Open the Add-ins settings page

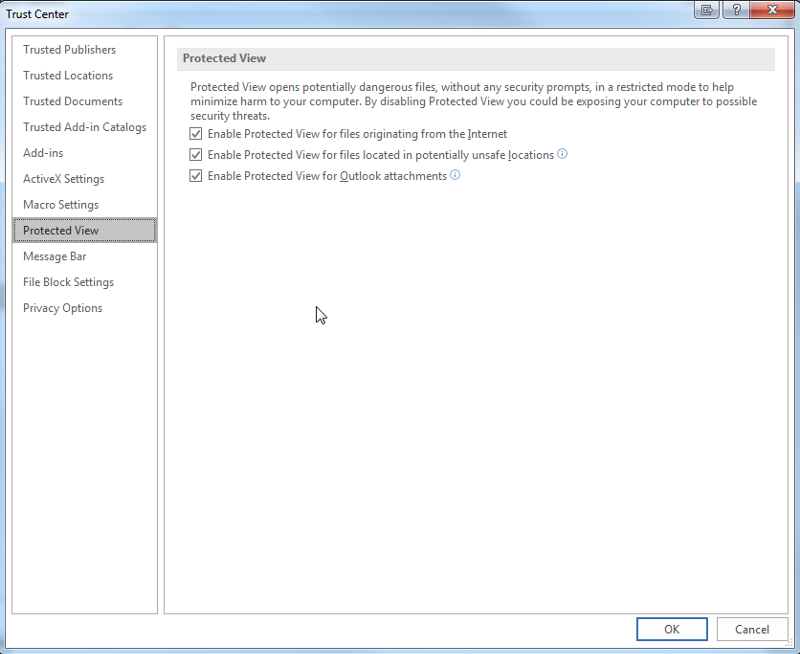coord(43,152)
